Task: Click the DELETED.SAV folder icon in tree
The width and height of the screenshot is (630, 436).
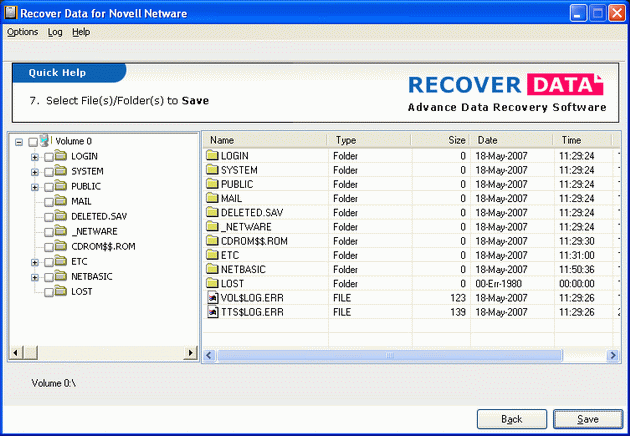Action: 61,216
